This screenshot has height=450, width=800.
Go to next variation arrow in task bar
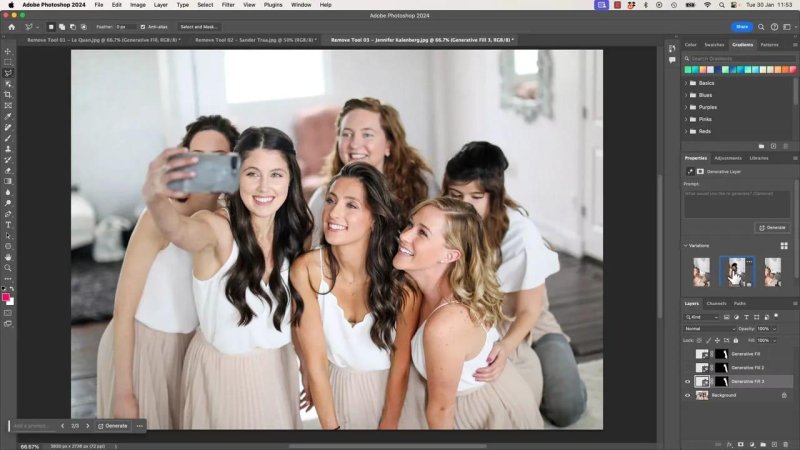87,426
